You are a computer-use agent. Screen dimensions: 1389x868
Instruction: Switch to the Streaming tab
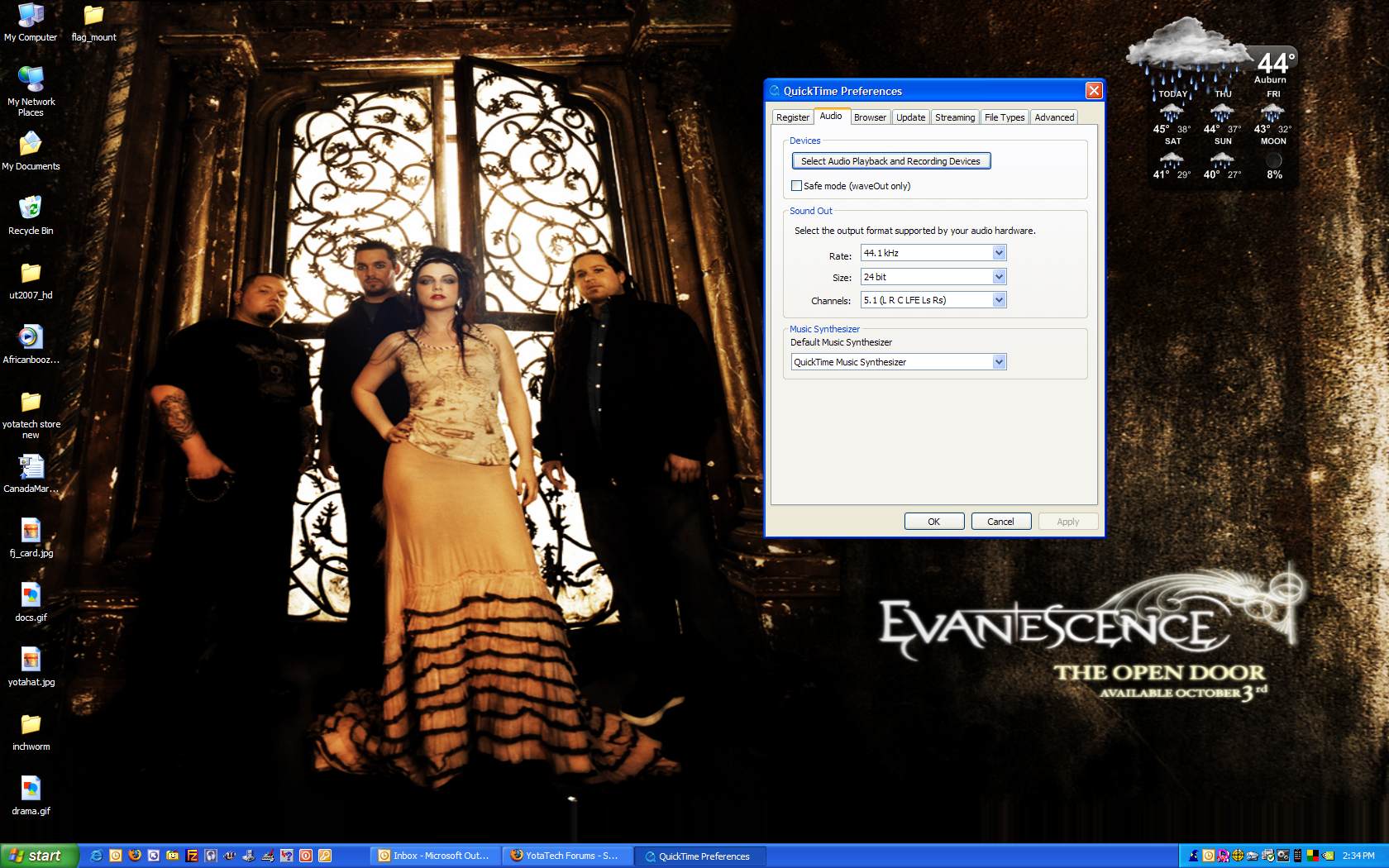tap(955, 117)
